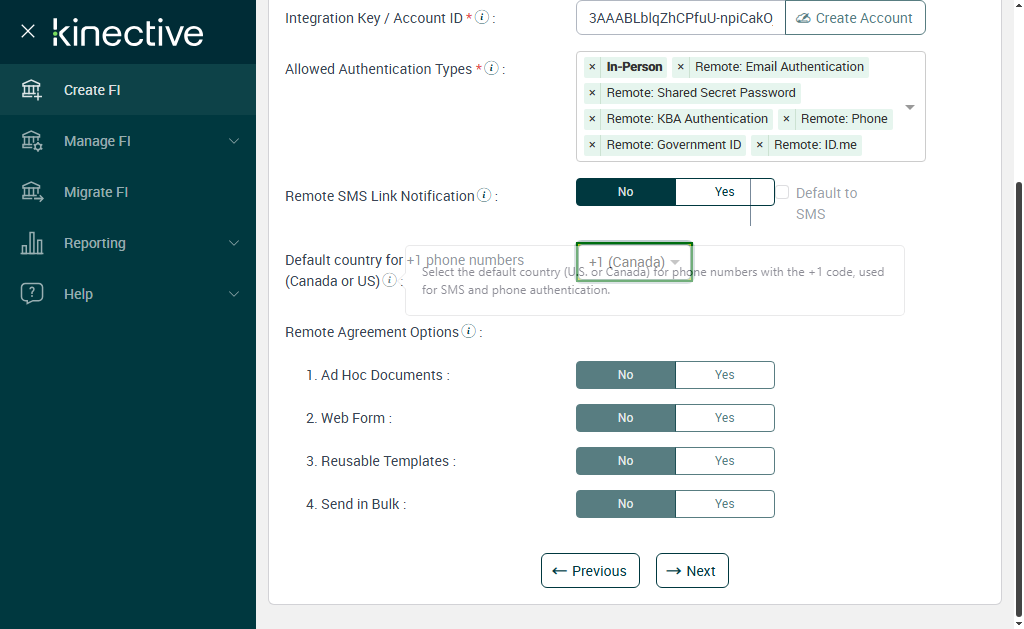Open the Reporting menu item

(x=95, y=243)
